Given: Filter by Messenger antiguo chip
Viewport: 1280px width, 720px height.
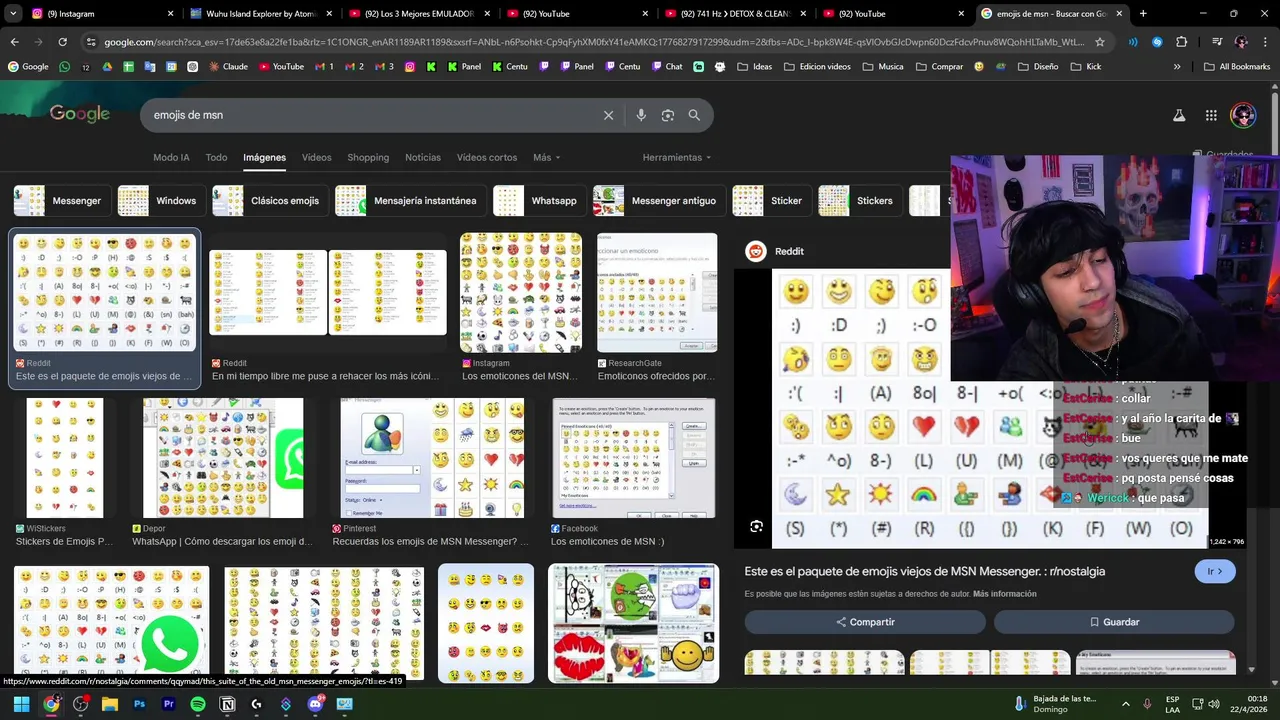Looking at the screenshot, I should tap(658, 200).
